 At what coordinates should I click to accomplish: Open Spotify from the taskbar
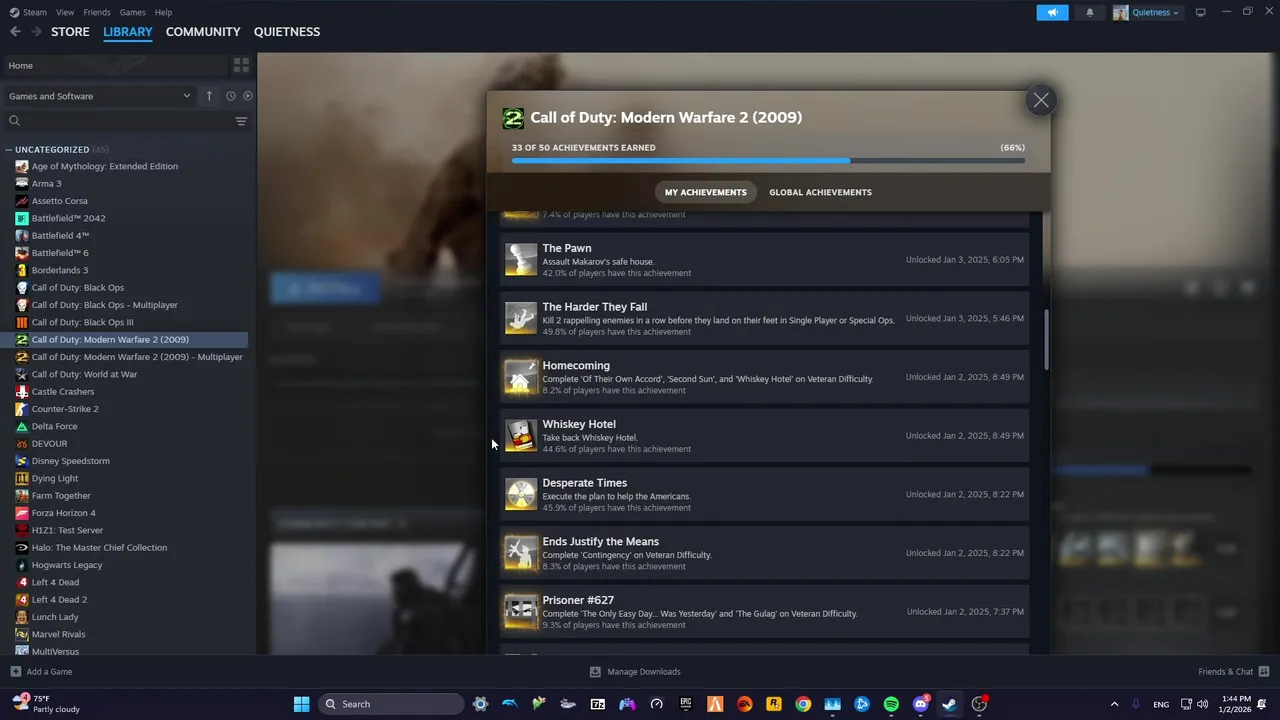pos(891,704)
